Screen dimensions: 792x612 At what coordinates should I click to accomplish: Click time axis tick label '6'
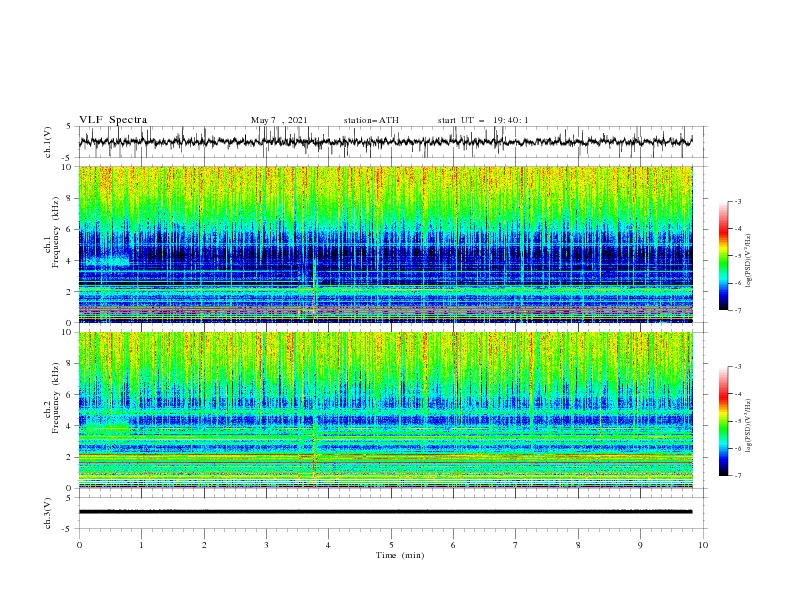click(453, 545)
